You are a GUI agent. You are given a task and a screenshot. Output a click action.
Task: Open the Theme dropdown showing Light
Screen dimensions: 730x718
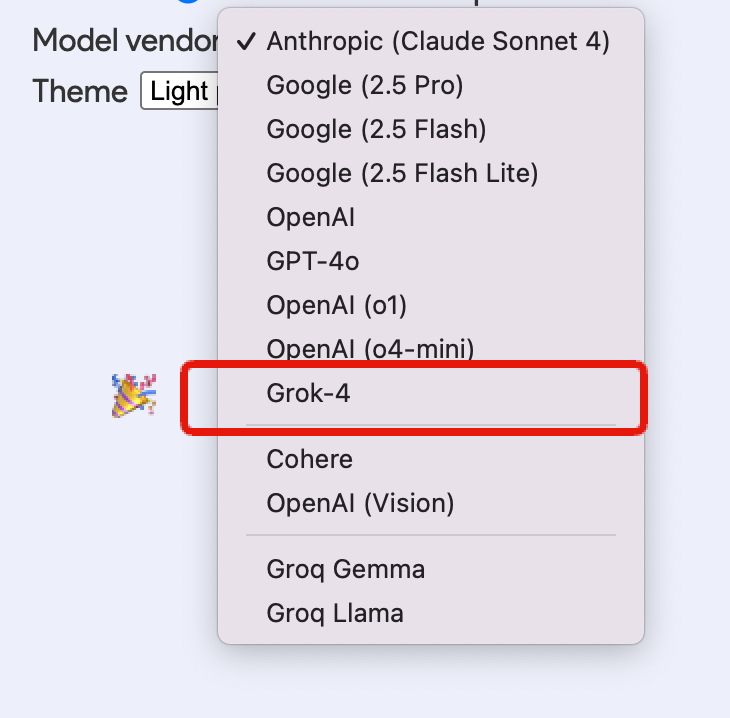pyautogui.click(x=180, y=92)
